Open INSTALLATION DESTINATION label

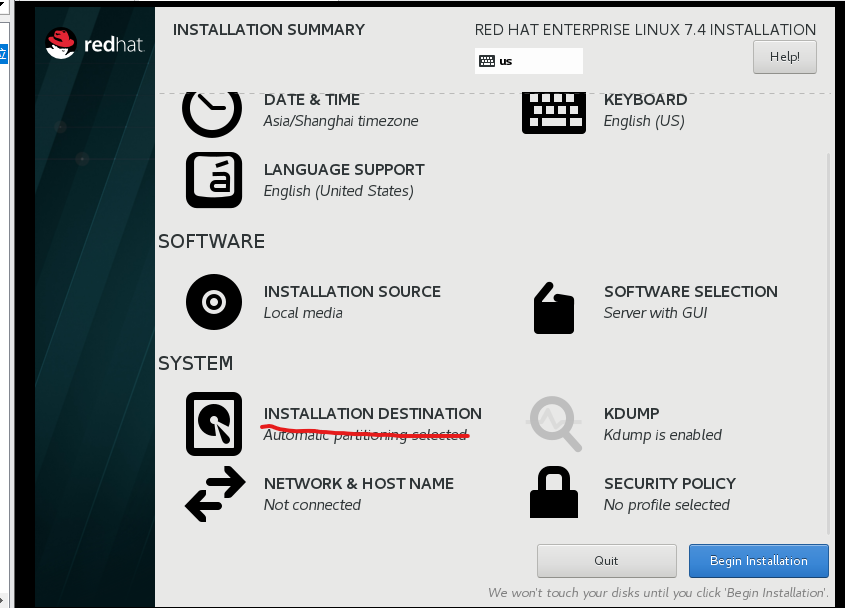coord(372,413)
